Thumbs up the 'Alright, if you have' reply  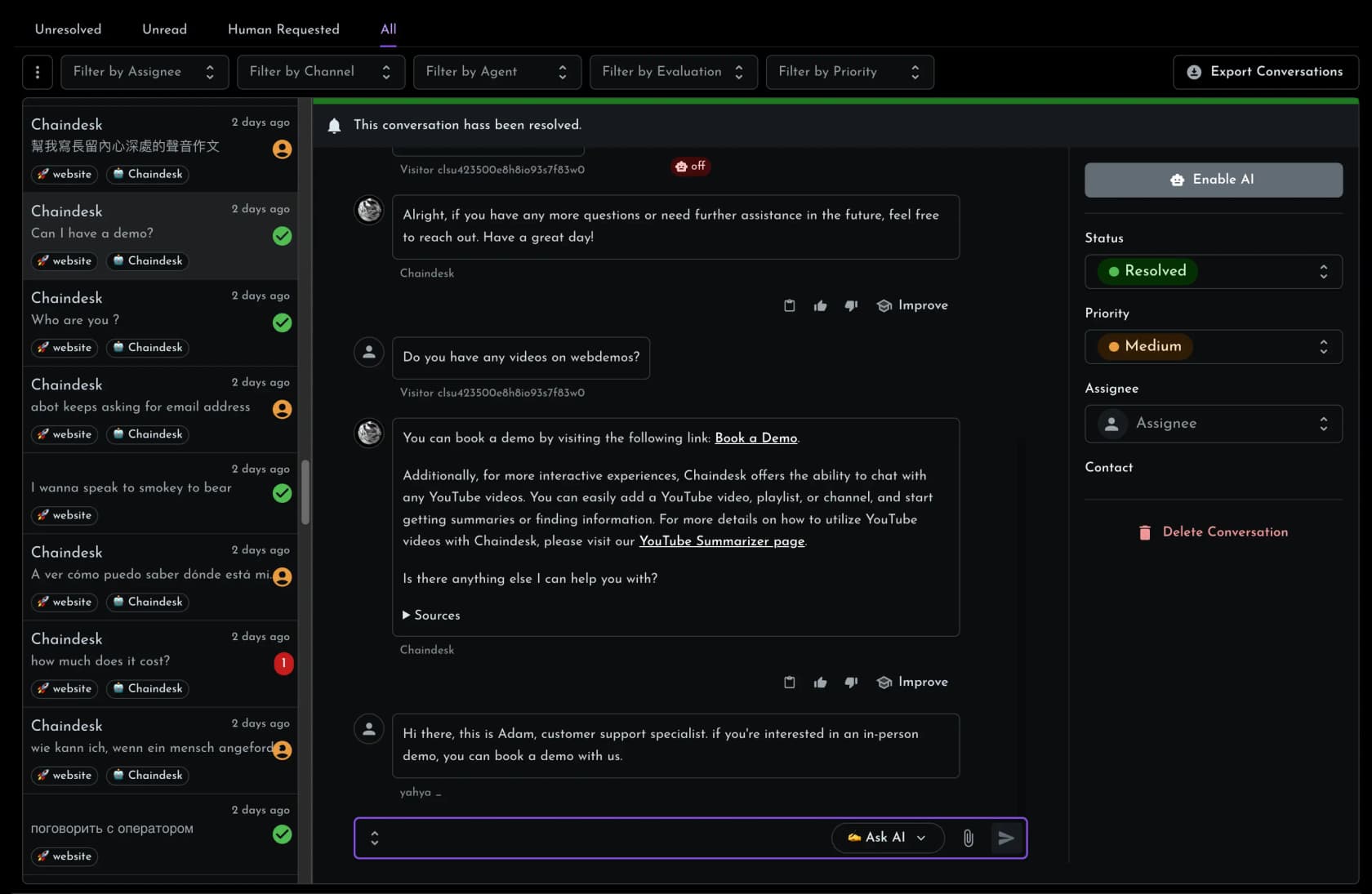click(820, 305)
